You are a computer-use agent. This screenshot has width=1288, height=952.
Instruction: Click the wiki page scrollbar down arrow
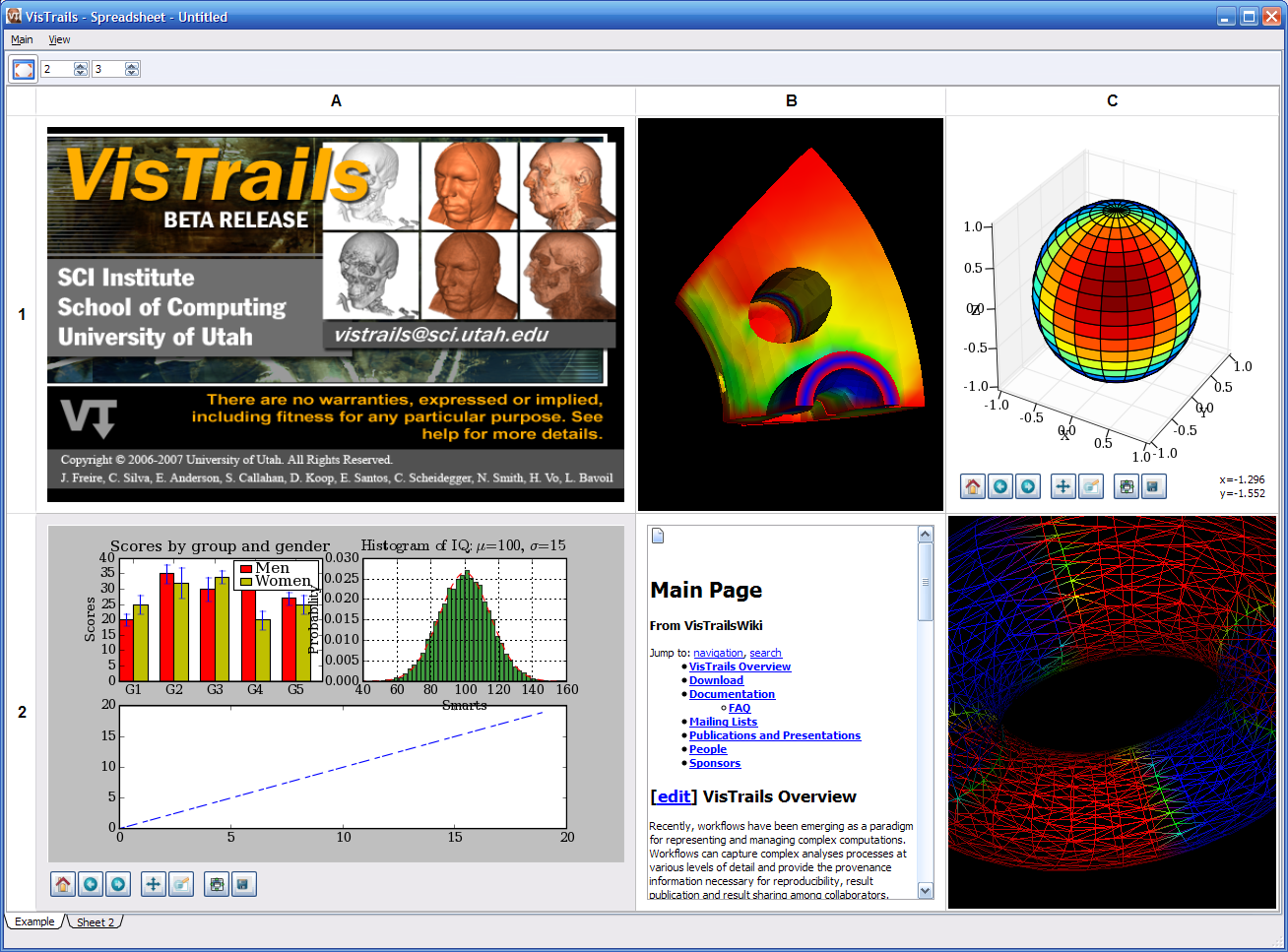925,890
